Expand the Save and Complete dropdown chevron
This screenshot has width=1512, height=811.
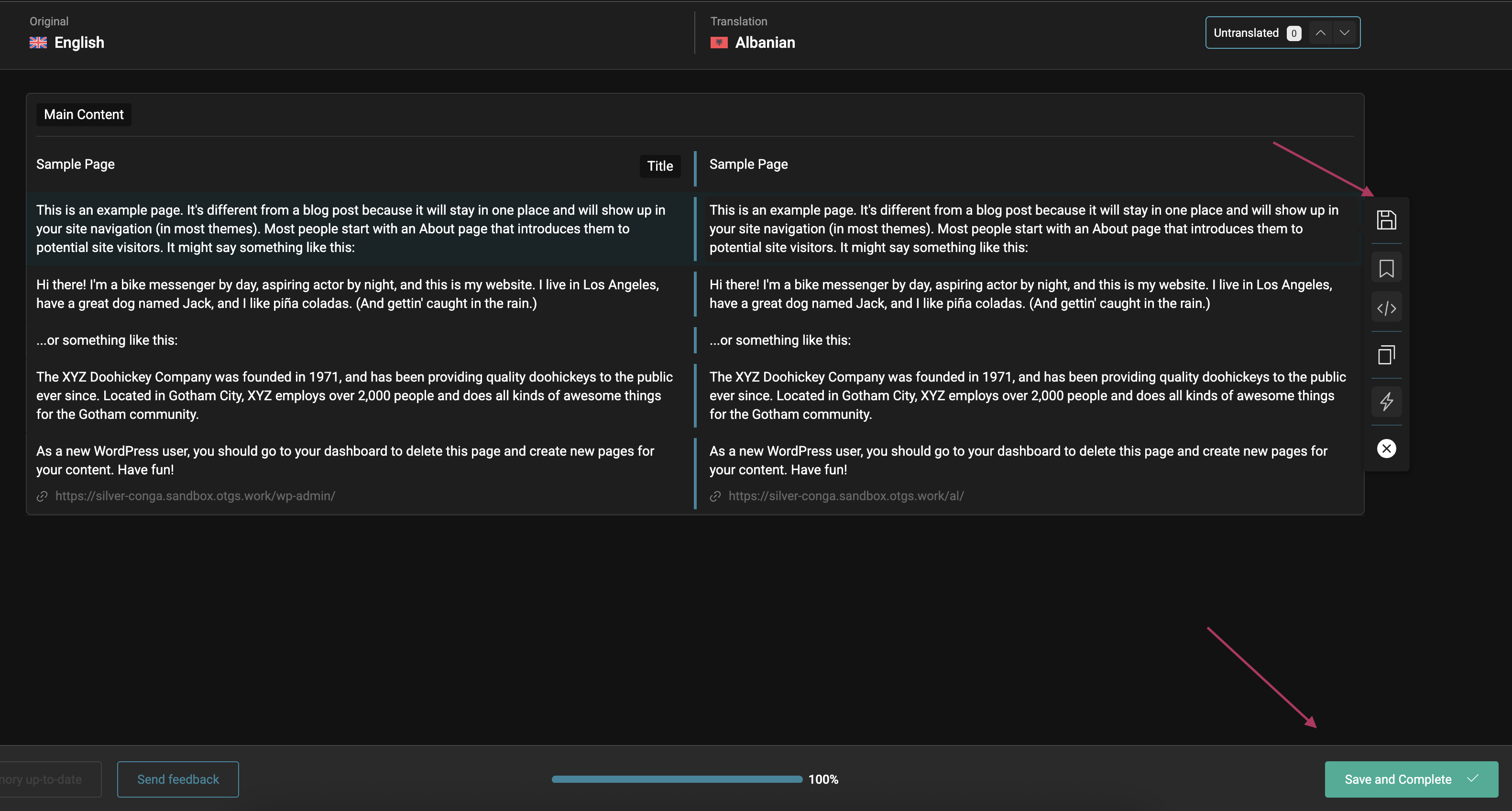1473,779
